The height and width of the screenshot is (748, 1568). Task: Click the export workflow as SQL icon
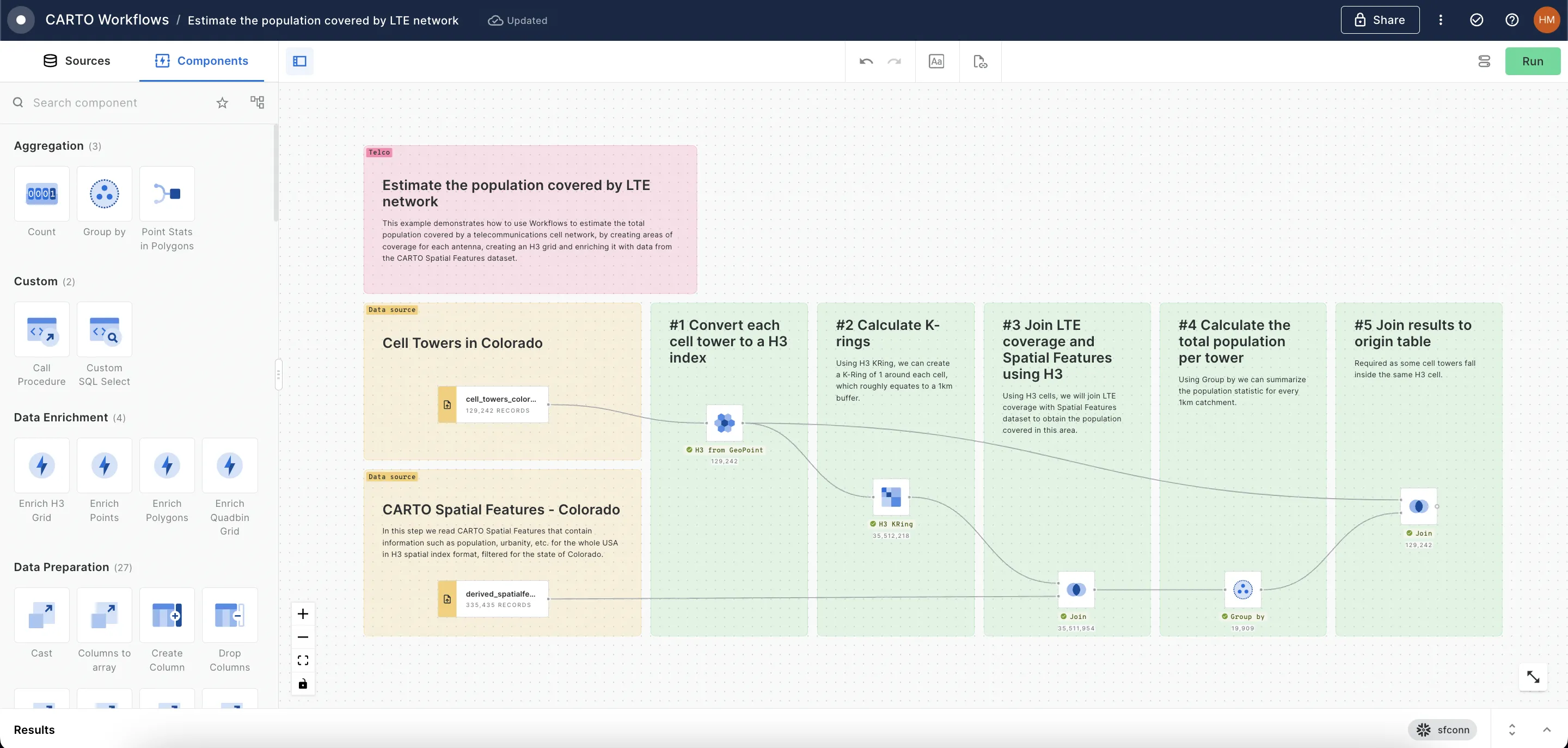pyautogui.click(x=979, y=61)
